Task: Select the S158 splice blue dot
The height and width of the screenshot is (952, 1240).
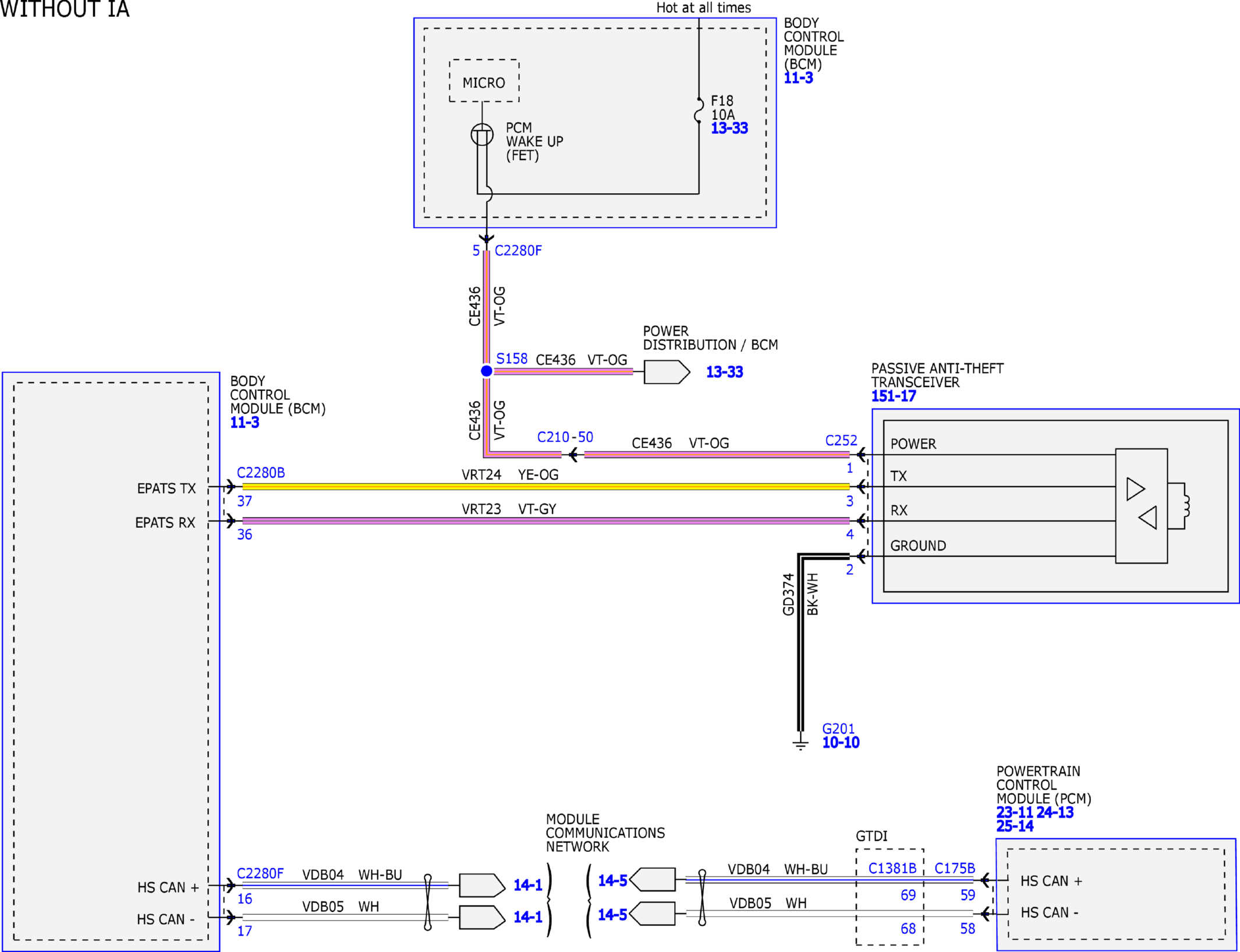Action: pyautogui.click(x=487, y=371)
